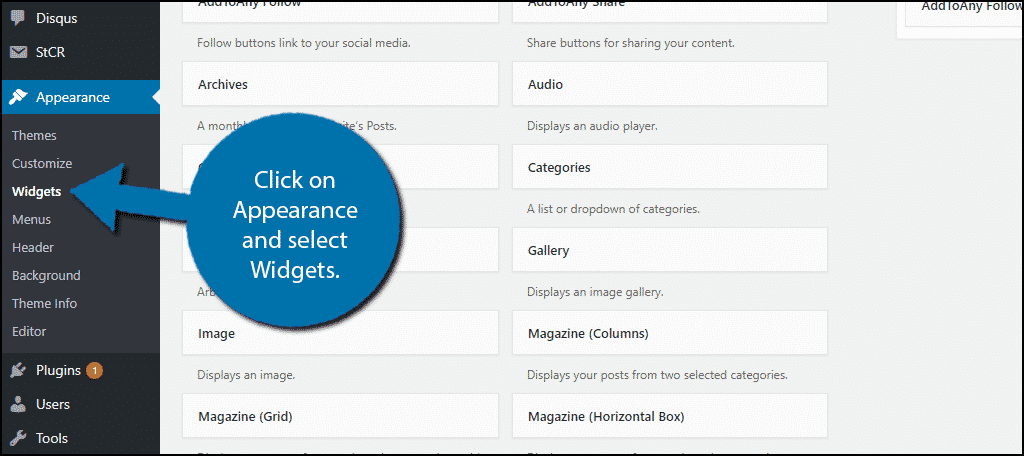Click the Plugins update count badge

[x=95, y=370]
